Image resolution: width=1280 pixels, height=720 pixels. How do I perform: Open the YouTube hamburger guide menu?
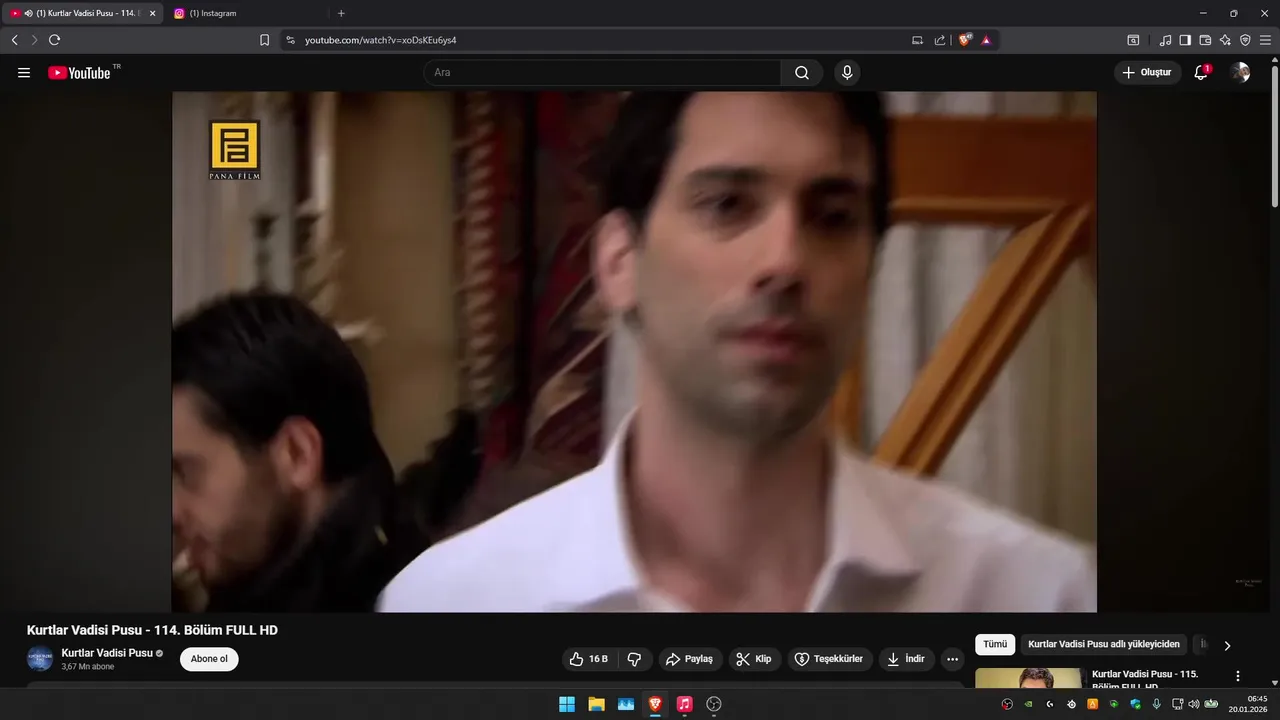point(24,72)
